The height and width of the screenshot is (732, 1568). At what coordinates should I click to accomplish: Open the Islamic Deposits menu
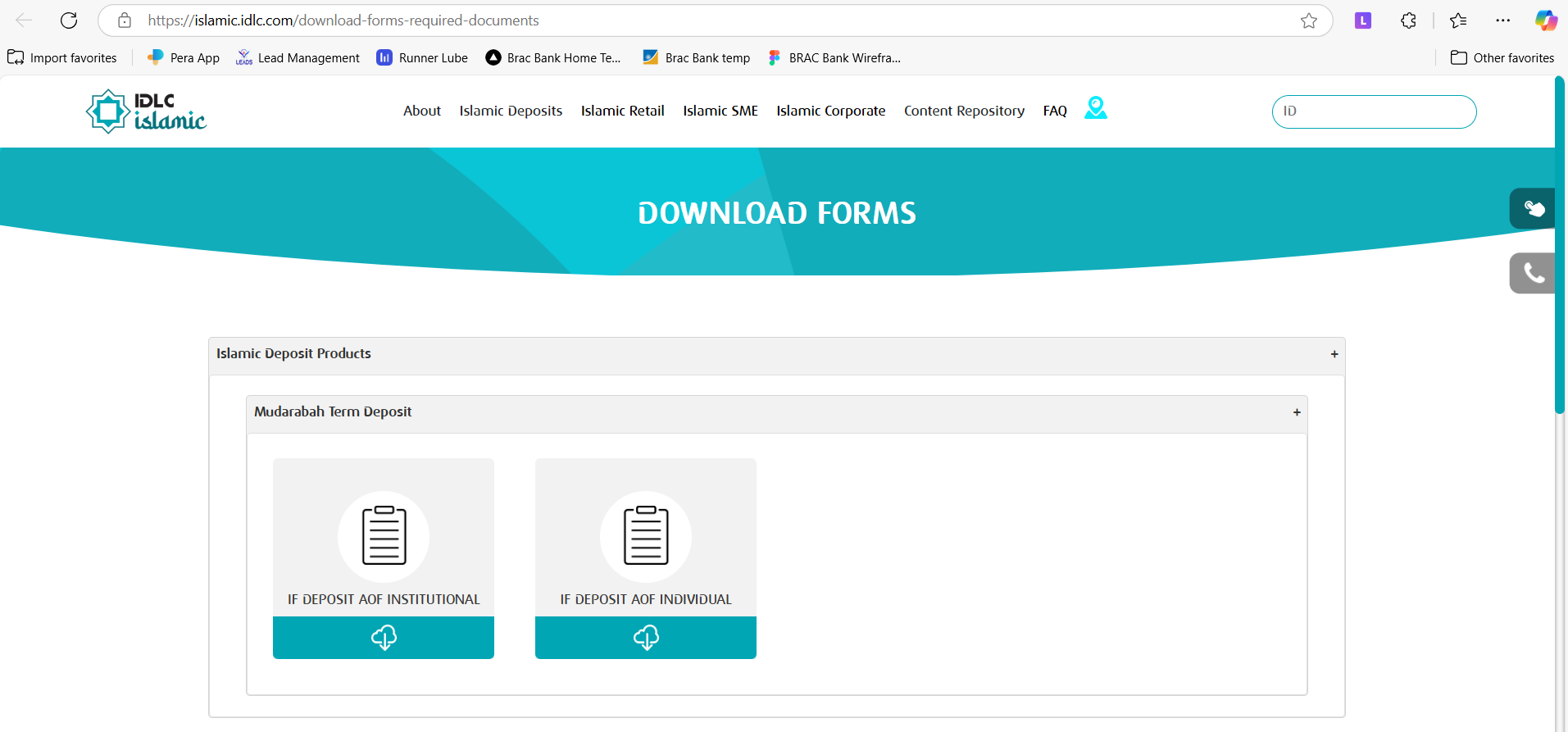click(x=511, y=111)
